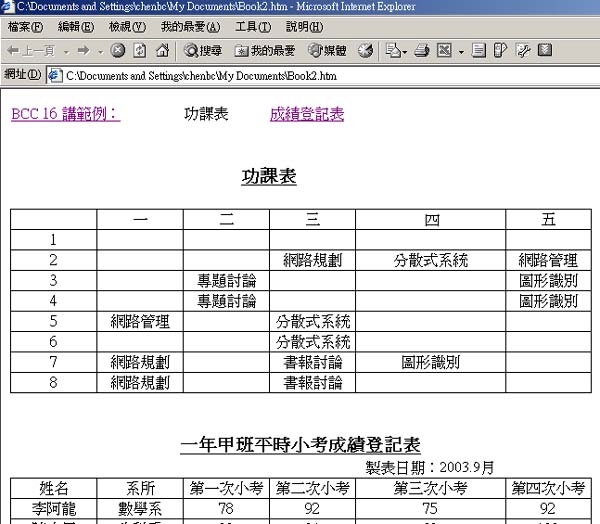Open the 搜尋 search pane
Image resolution: width=600 pixels, height=524 pixels.
(202, 50)
